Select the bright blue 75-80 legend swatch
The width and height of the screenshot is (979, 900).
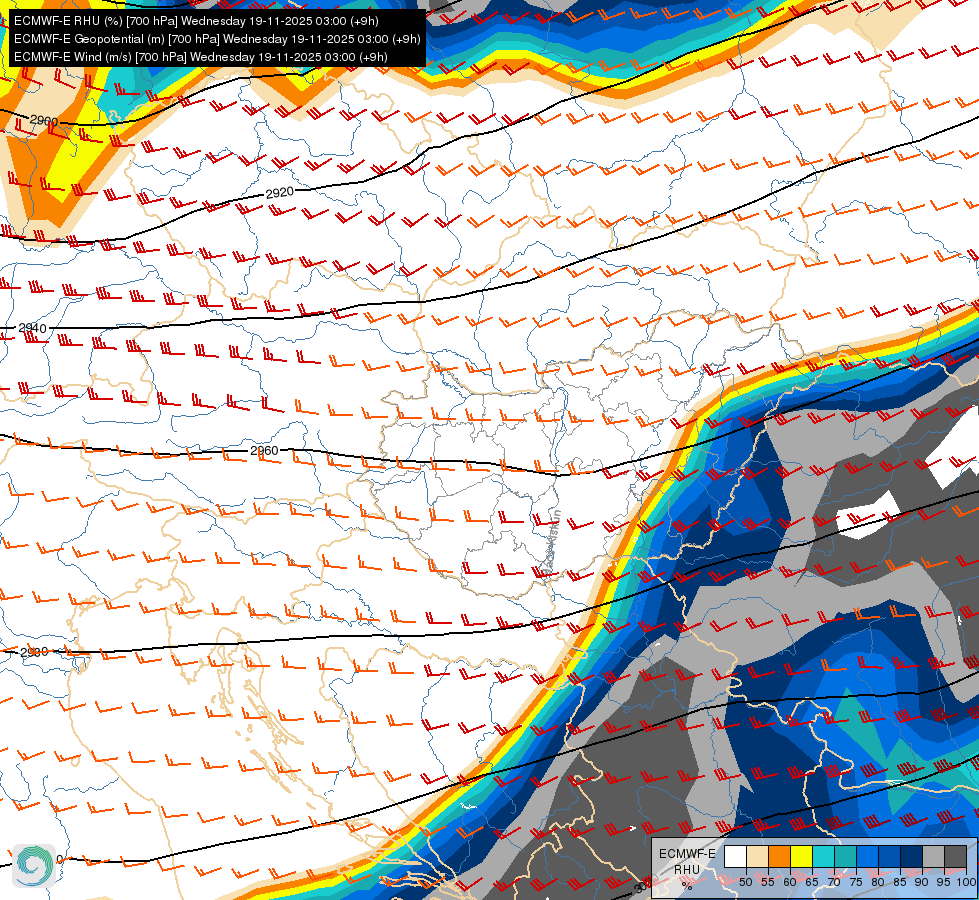pos(867,857)
